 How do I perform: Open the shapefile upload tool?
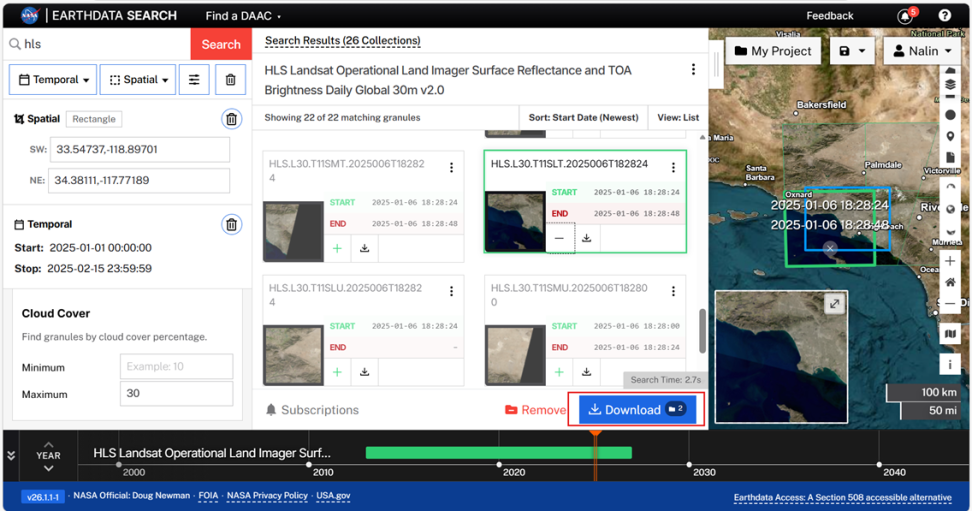click(x=950, y=158)
